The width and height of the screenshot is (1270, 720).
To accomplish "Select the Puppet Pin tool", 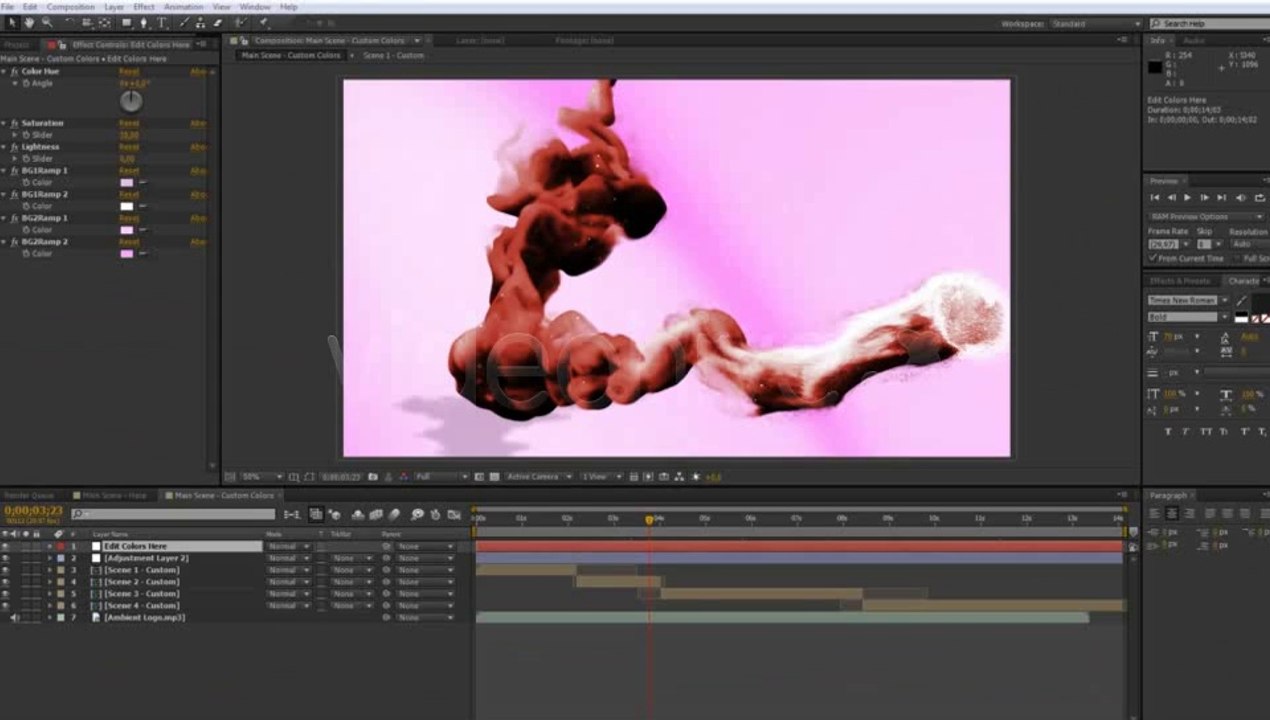I will [x=264, y=22].
